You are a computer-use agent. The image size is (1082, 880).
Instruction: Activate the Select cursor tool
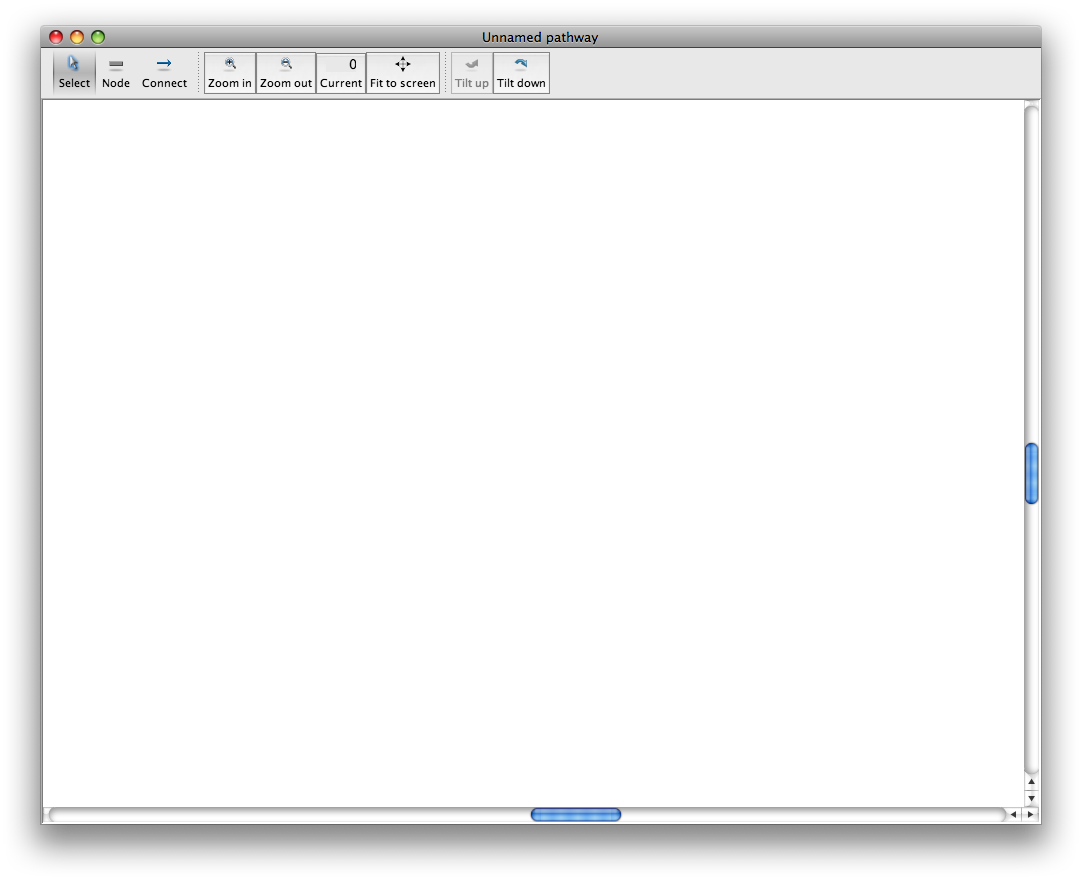(x=74, y=72)
